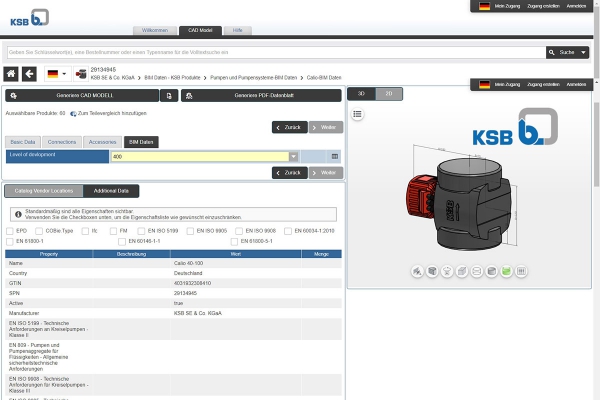Click the full-text search input field
600x400 pixels.
pyautogui.click(x=276, y=52)
